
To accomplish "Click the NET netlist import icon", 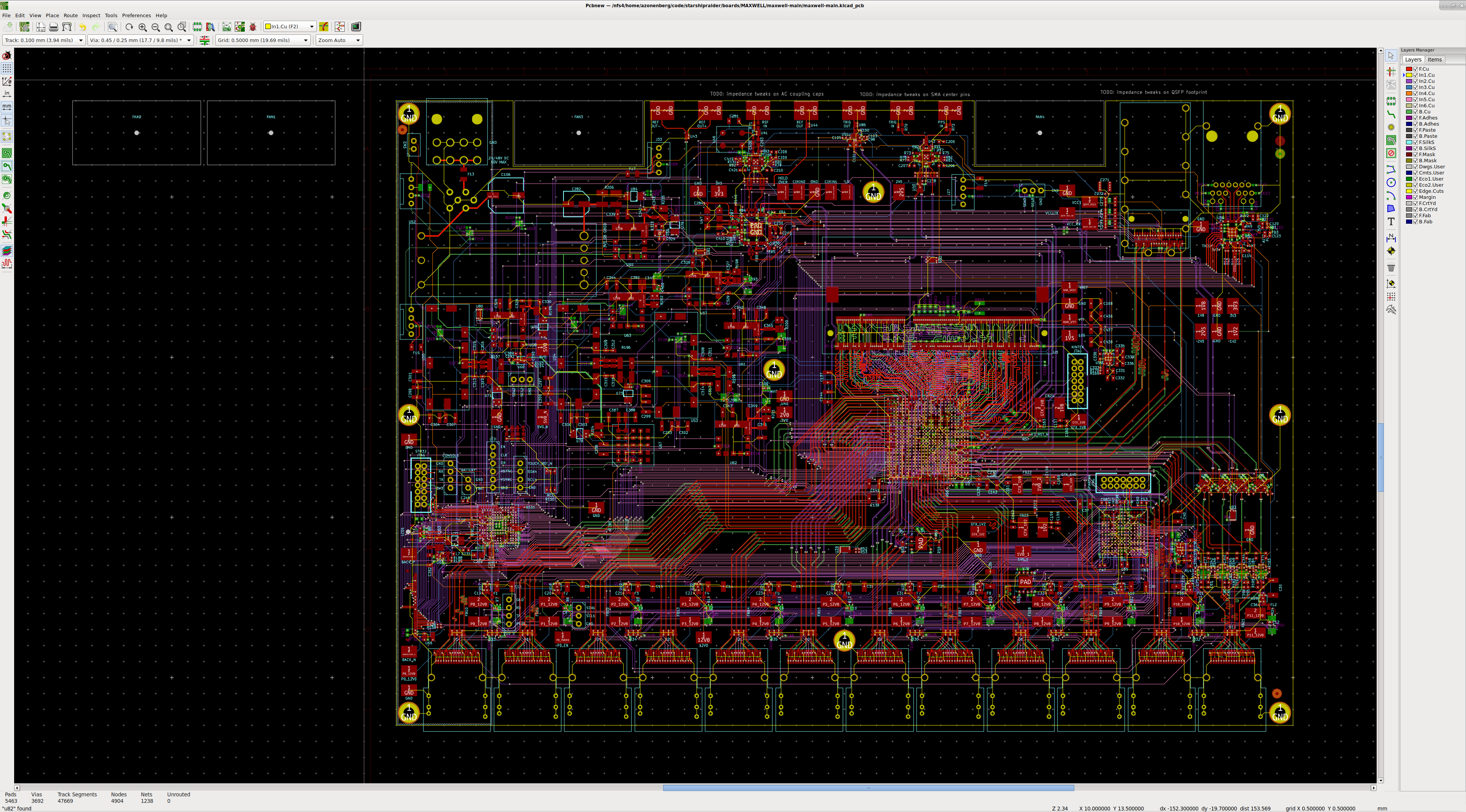I will [x=226, y=27].
